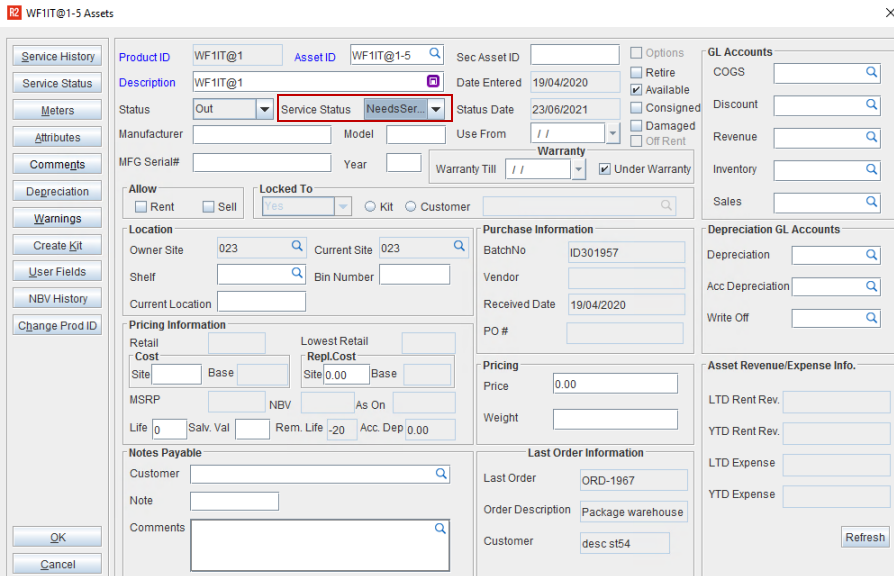Viewport: 894px width, 576px height.
Task: Click OK to save the asset
Action: pyautogui.click(x=58, y=538)
